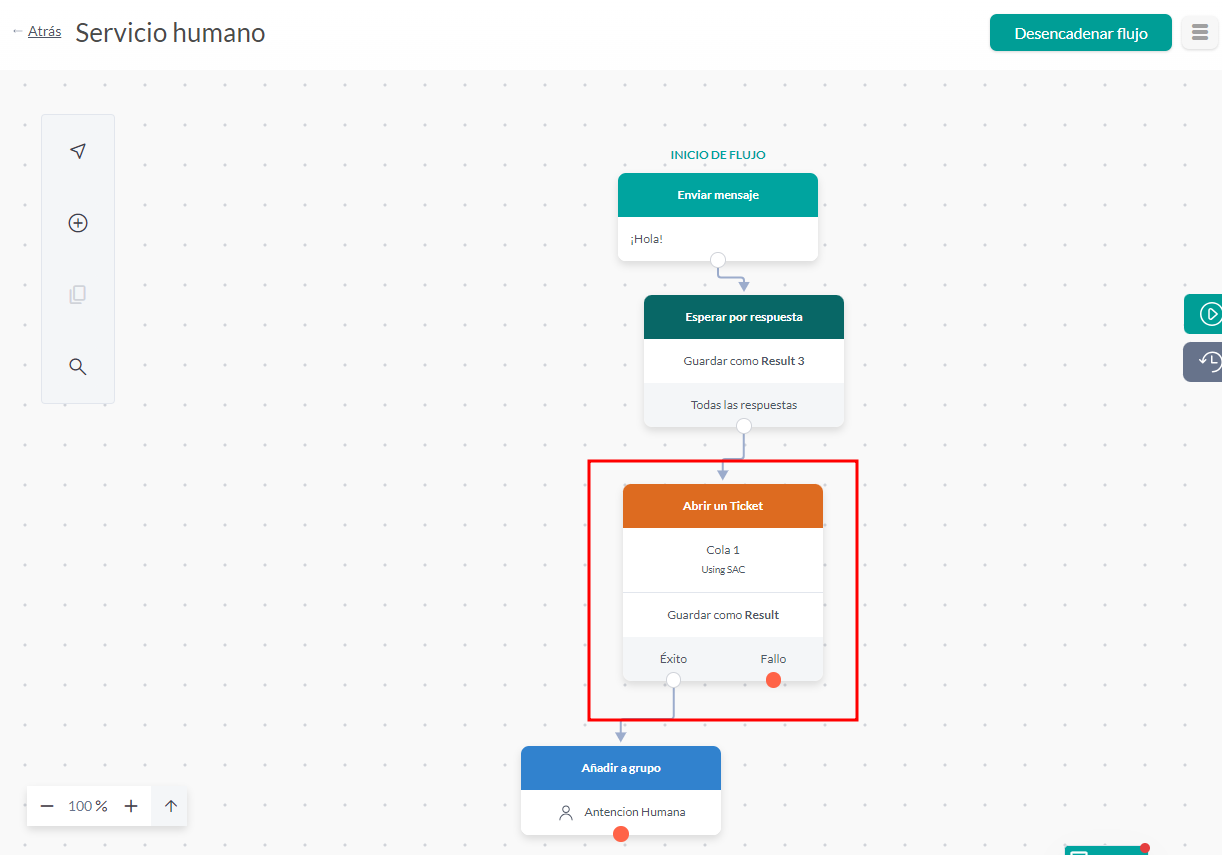
Task: Click the duplicate flow steps icon
Action: (x=77, y=294)
